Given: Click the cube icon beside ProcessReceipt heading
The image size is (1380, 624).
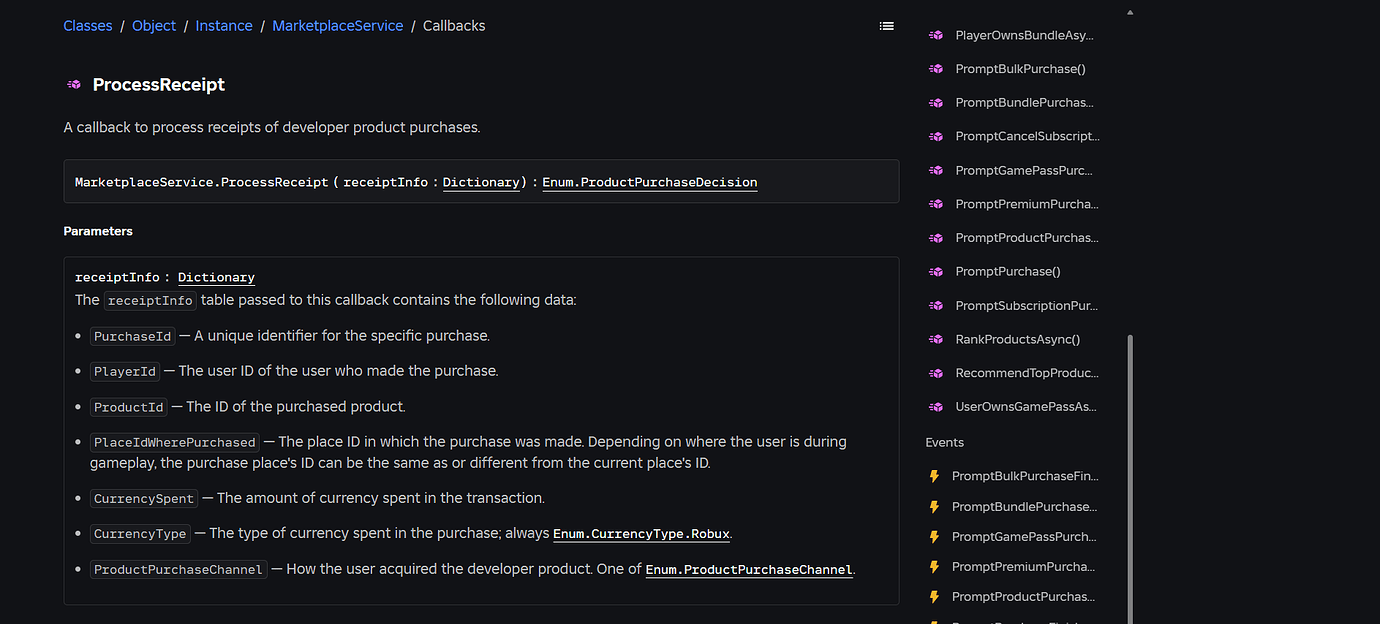Looking at the screenshot, I should pyautogui.click(x=74, y=85).
